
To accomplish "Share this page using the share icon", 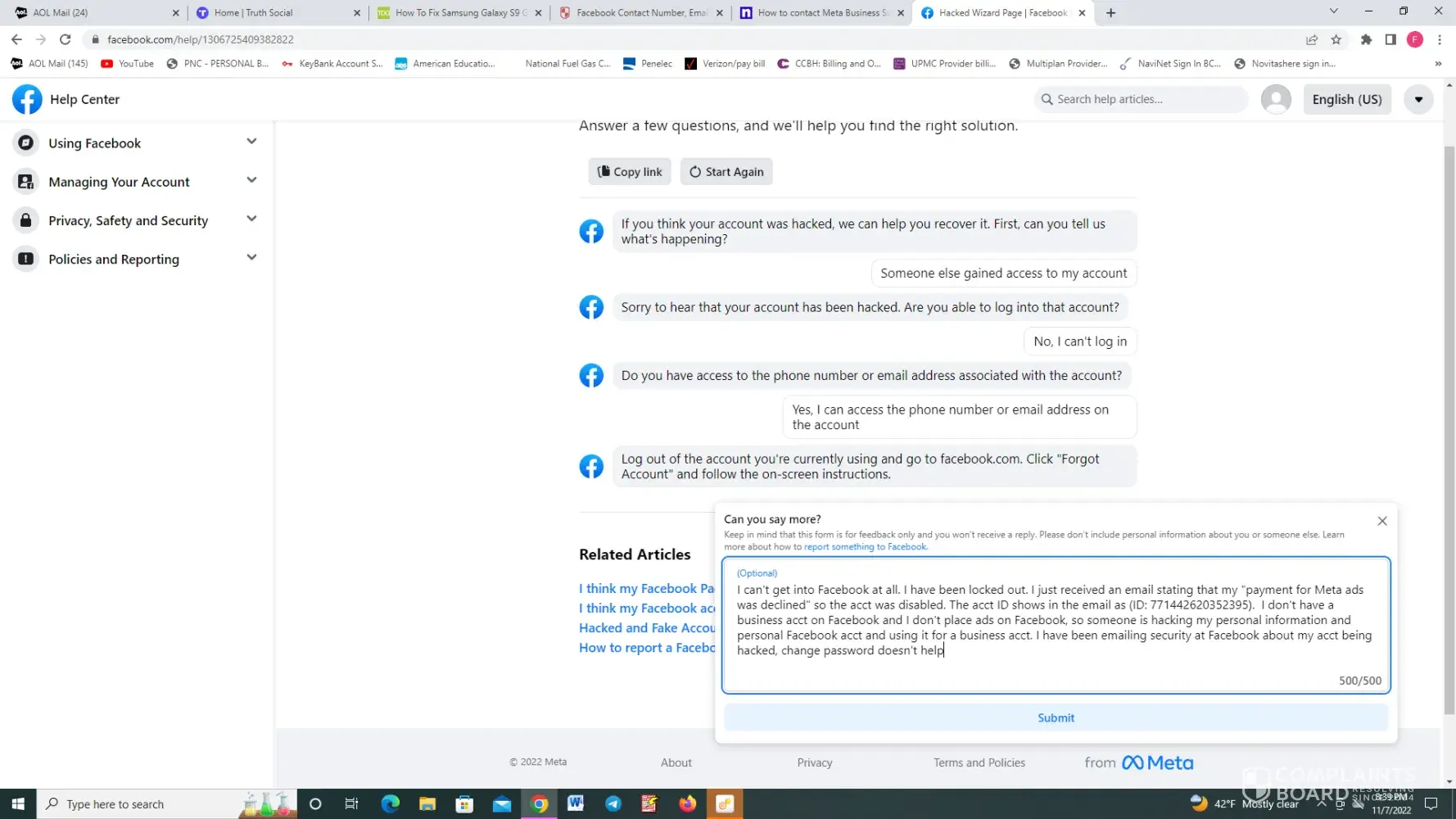I will tap(1312, 39).
